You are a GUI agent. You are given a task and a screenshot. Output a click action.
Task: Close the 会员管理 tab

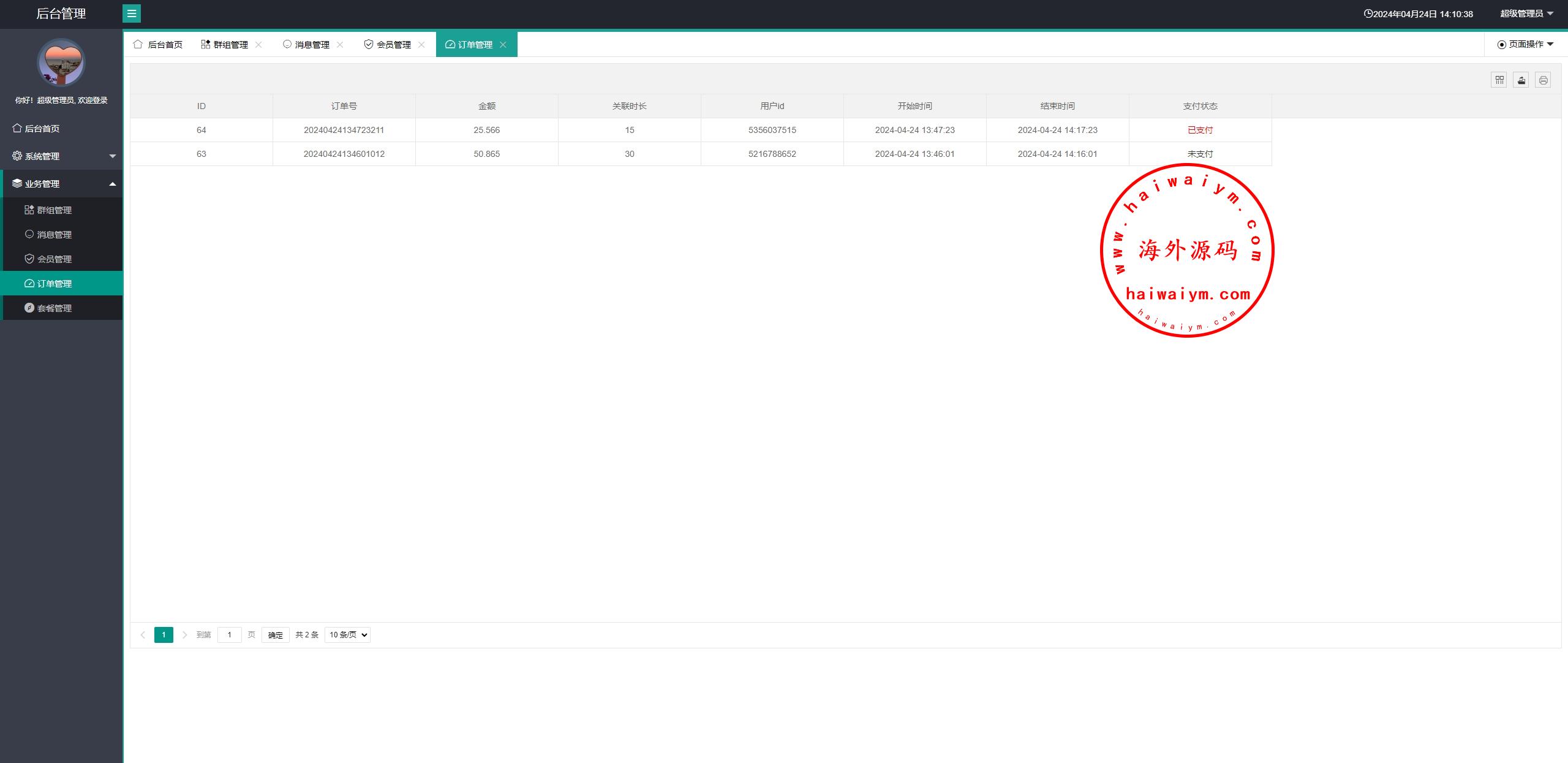pos(421,45)
